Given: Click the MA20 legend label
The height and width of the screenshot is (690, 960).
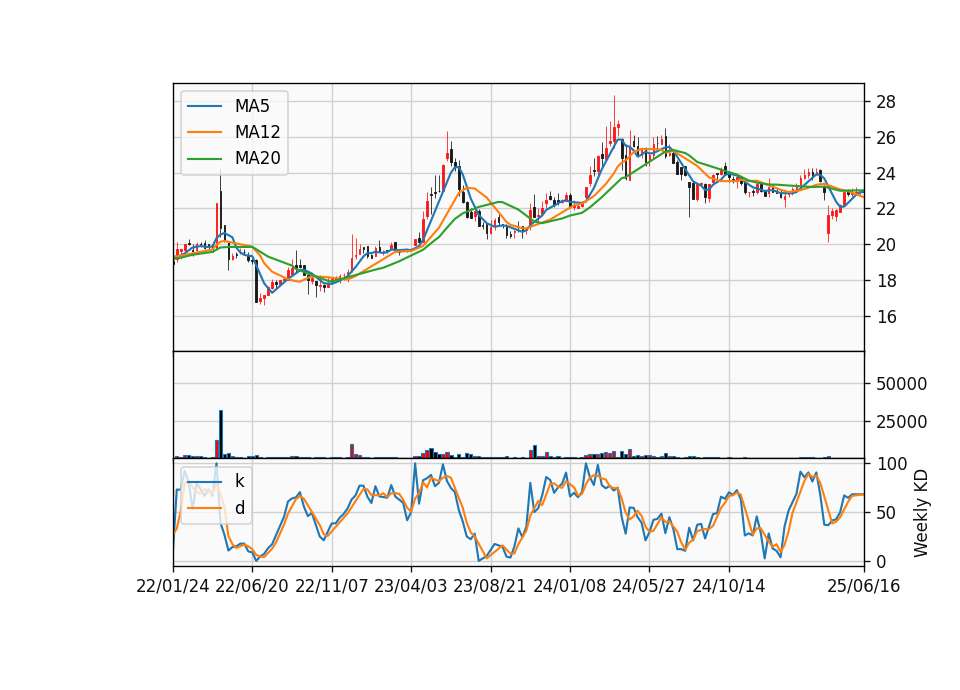Looking at the screenshot, I should (257, 158).
